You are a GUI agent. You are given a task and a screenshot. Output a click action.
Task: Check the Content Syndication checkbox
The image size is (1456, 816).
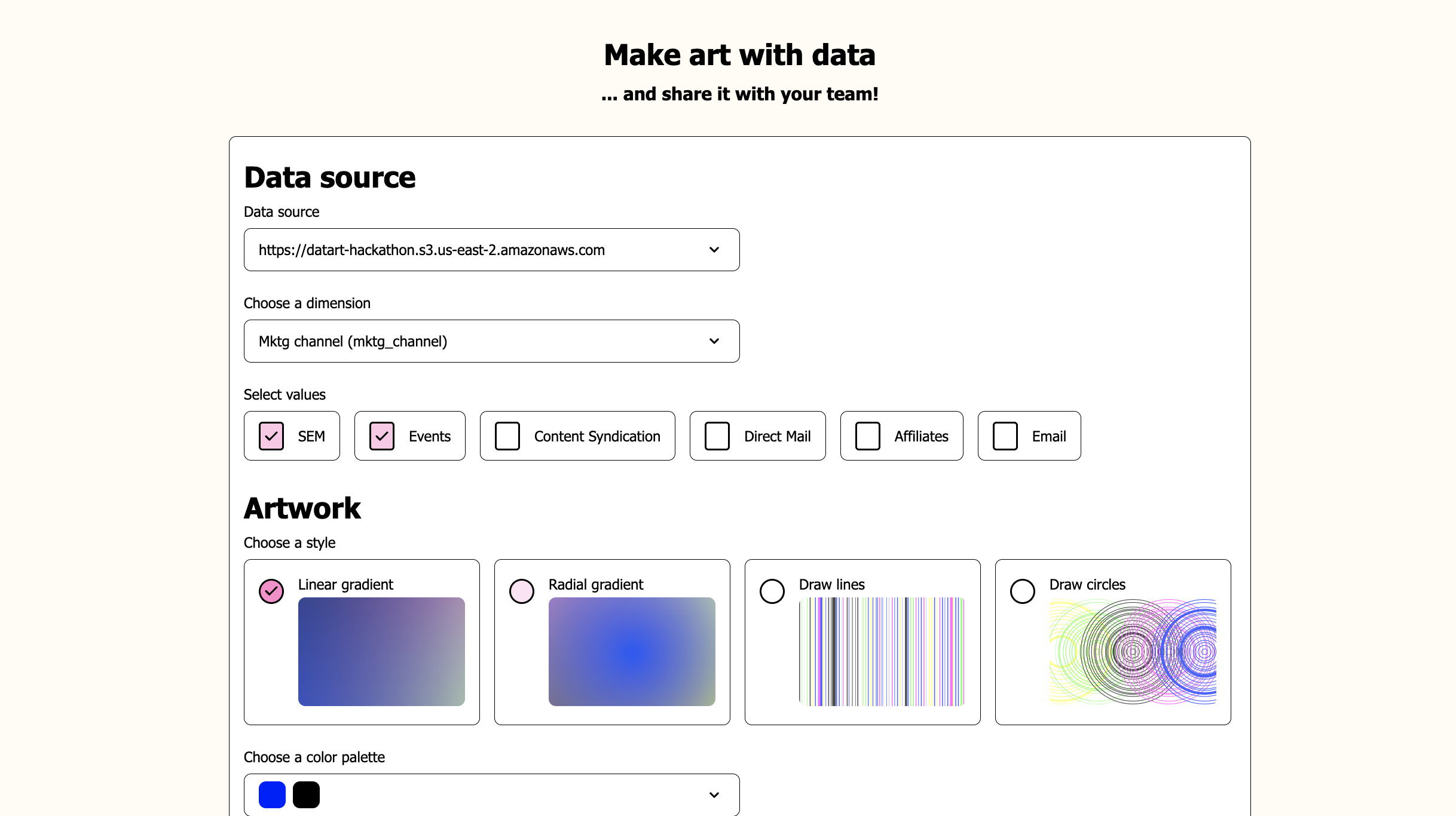[507, 436]
